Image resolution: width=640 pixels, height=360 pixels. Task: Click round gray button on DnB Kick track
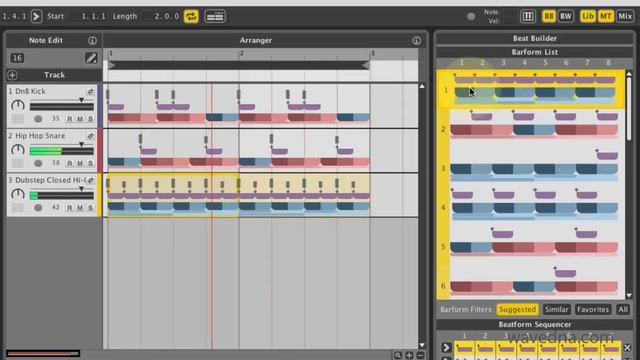38,119
